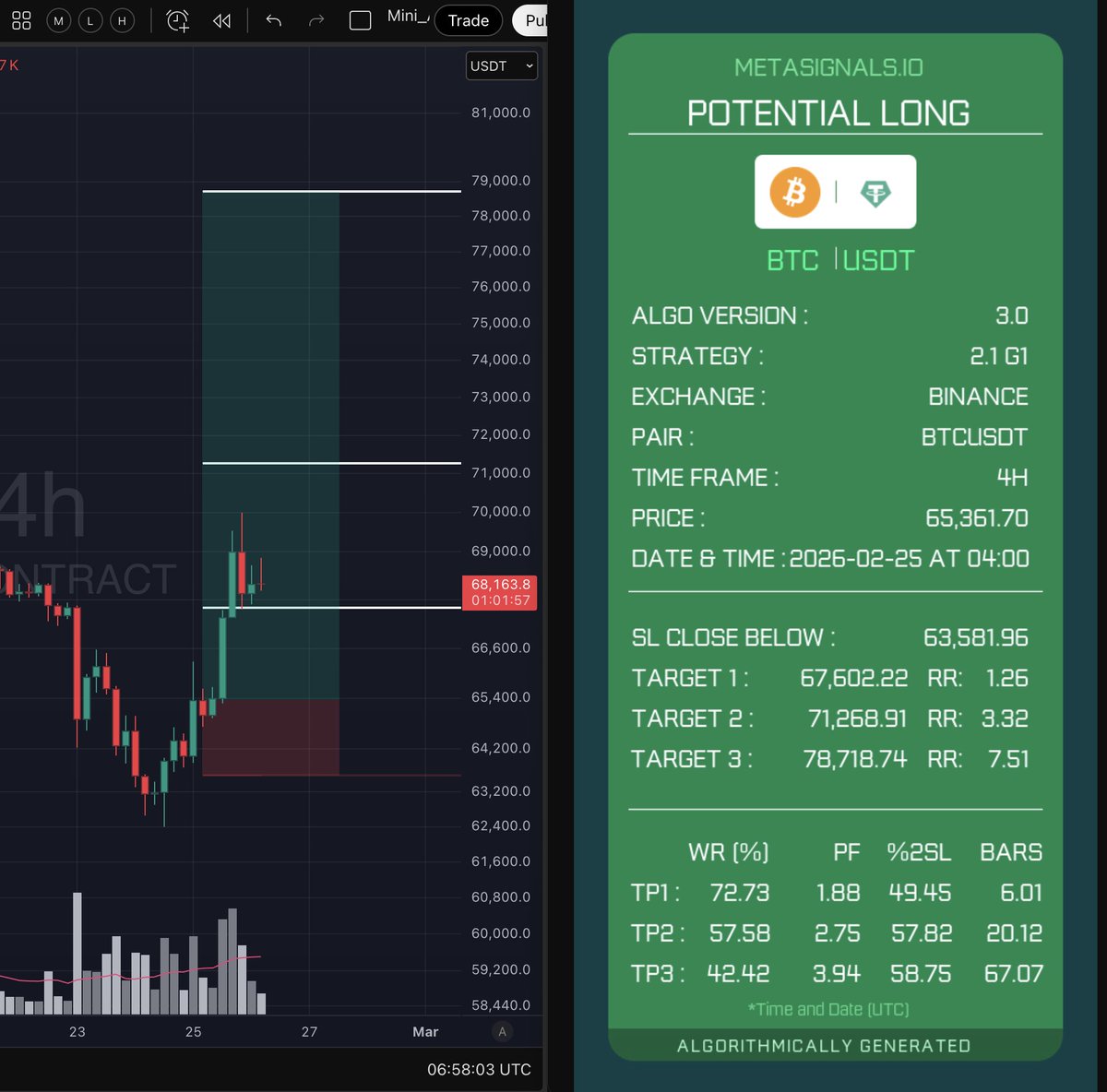This screenshot has width=1107, height=1092.
Task: Create an alert with the alarm clock icon
Action: pyautogui.click(x=178, y=20)
